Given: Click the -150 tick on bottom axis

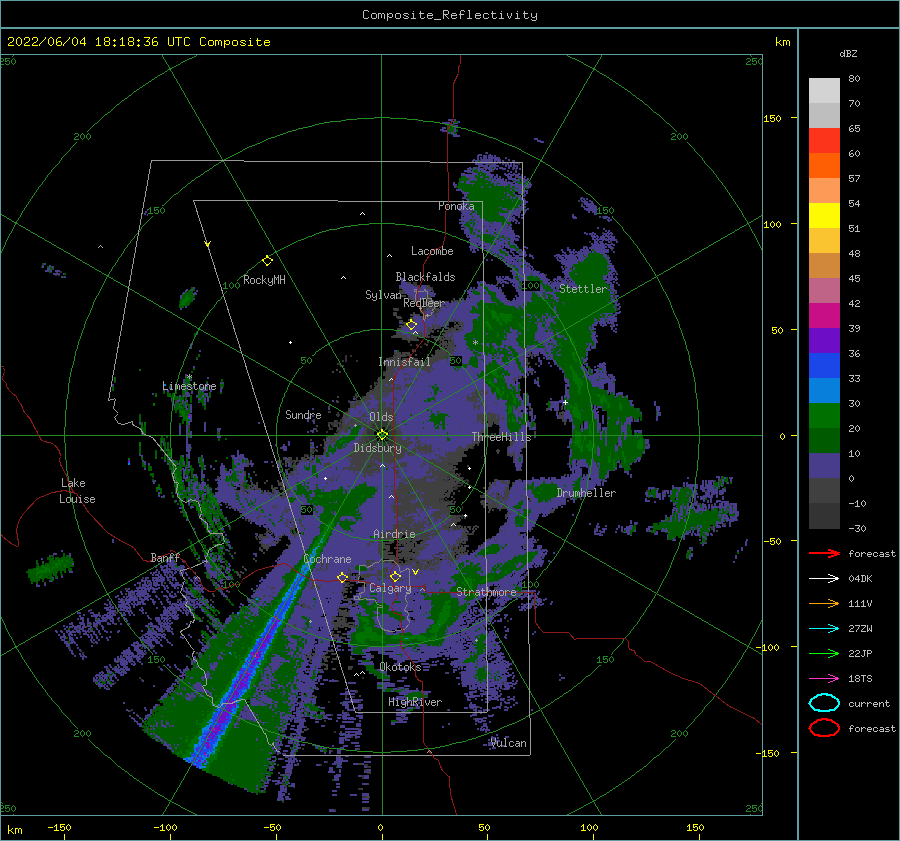Looking at the screenshot, I should pos(59,827).
